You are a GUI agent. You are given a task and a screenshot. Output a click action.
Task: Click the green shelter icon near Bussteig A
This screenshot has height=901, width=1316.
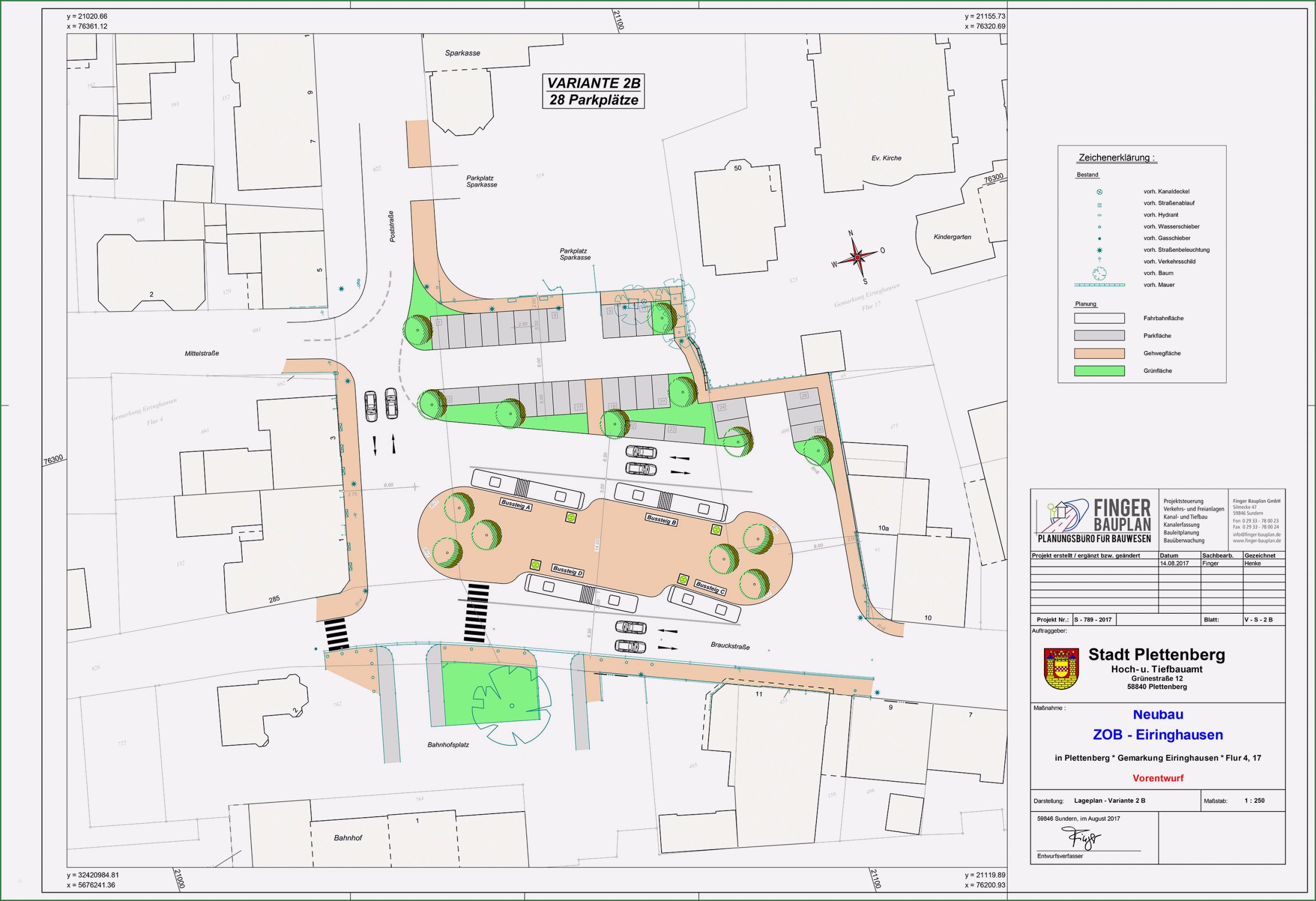572,517
